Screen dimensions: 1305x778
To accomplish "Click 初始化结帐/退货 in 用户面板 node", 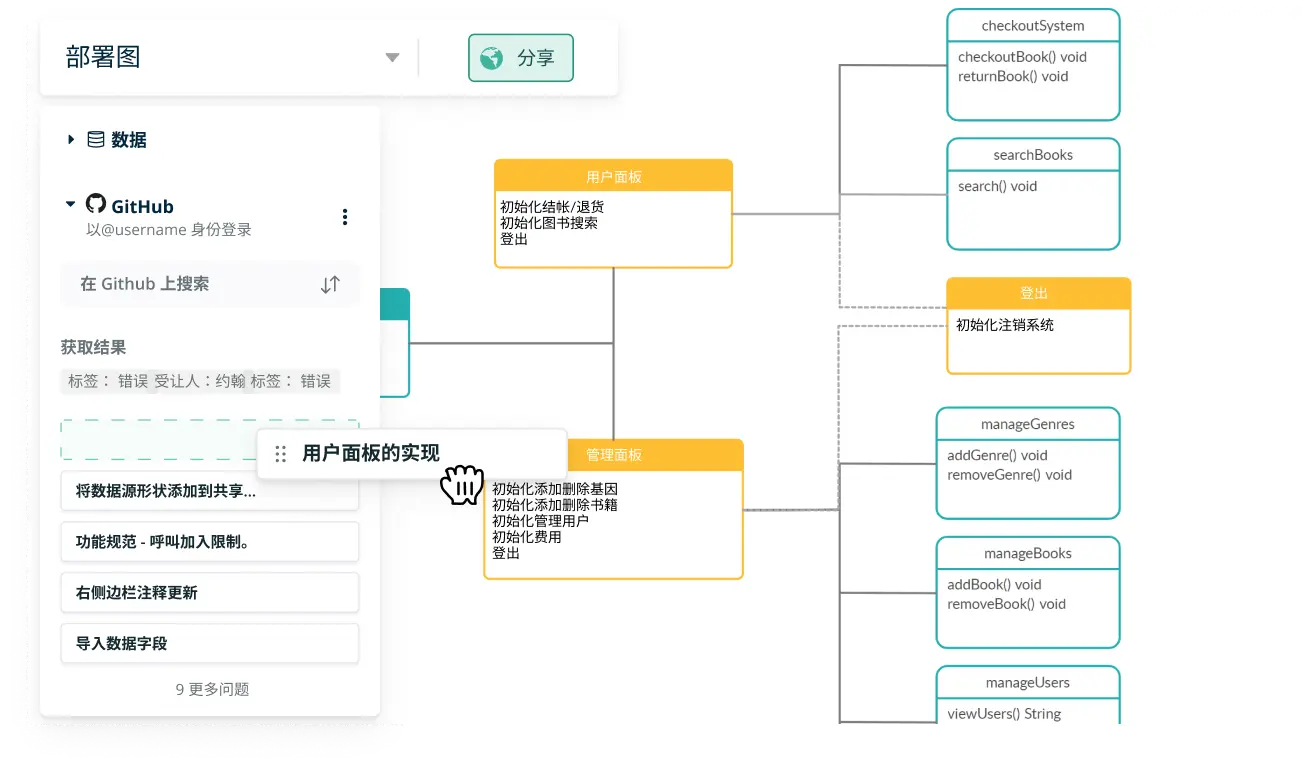I will 552,207.
